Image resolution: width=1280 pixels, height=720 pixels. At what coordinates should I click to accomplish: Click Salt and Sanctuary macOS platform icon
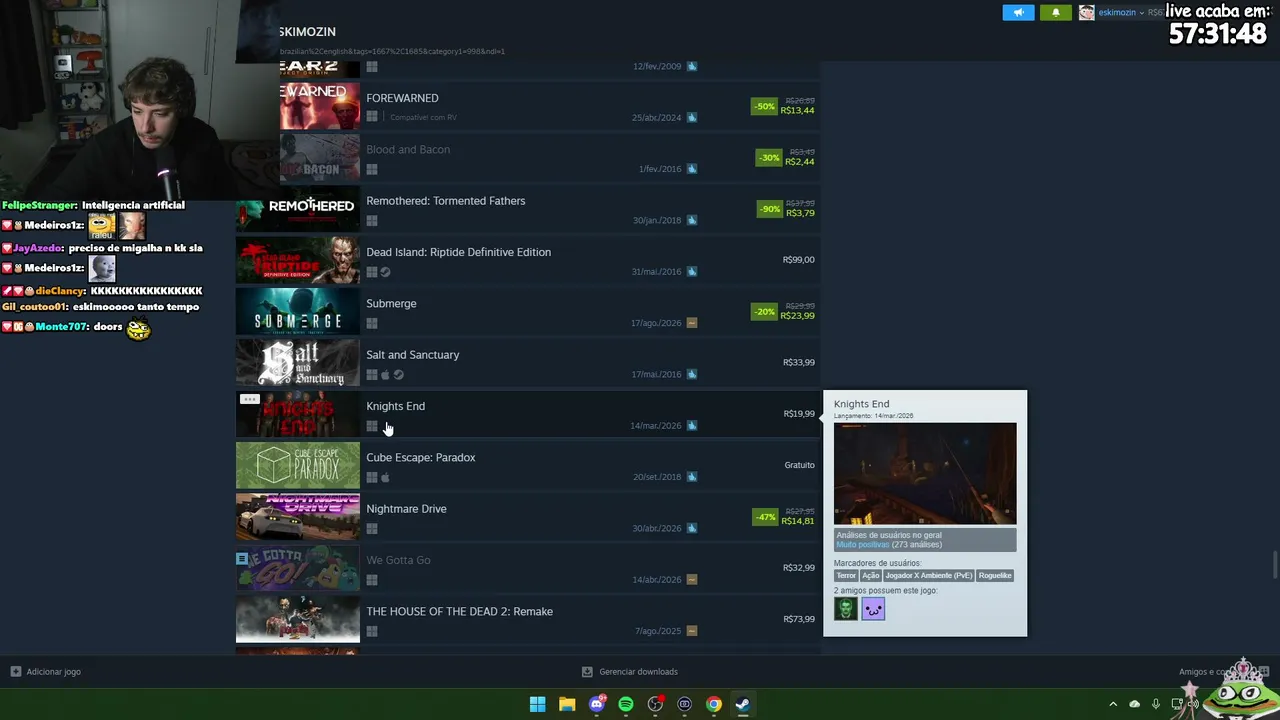point(385,375)
